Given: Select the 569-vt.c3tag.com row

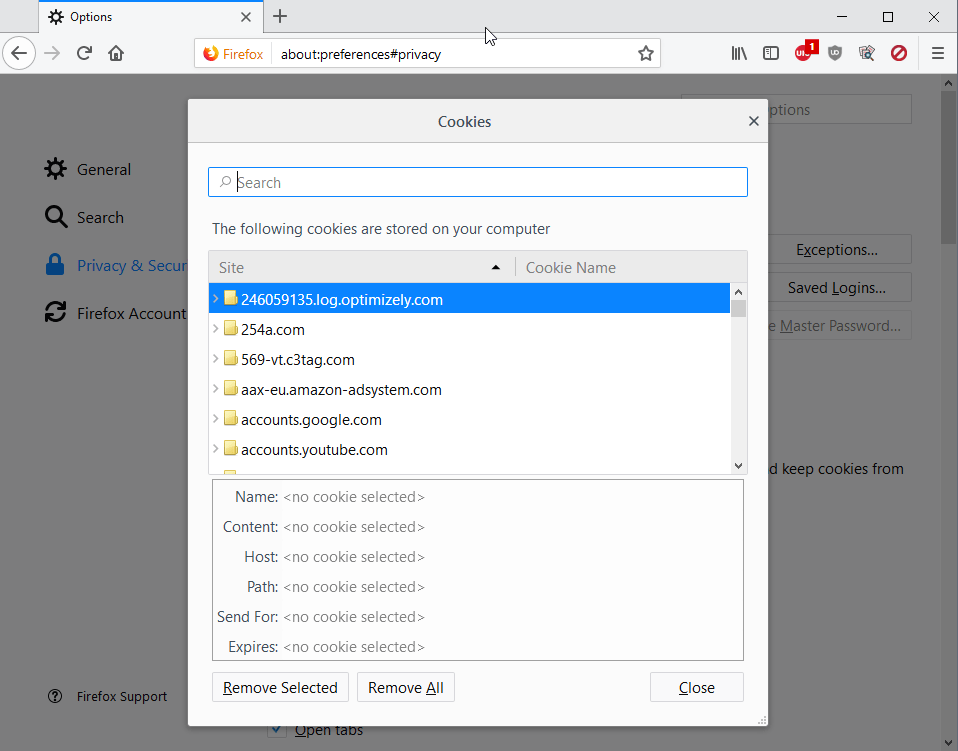Looking at the screenshot, I should [x=469, y=359].
